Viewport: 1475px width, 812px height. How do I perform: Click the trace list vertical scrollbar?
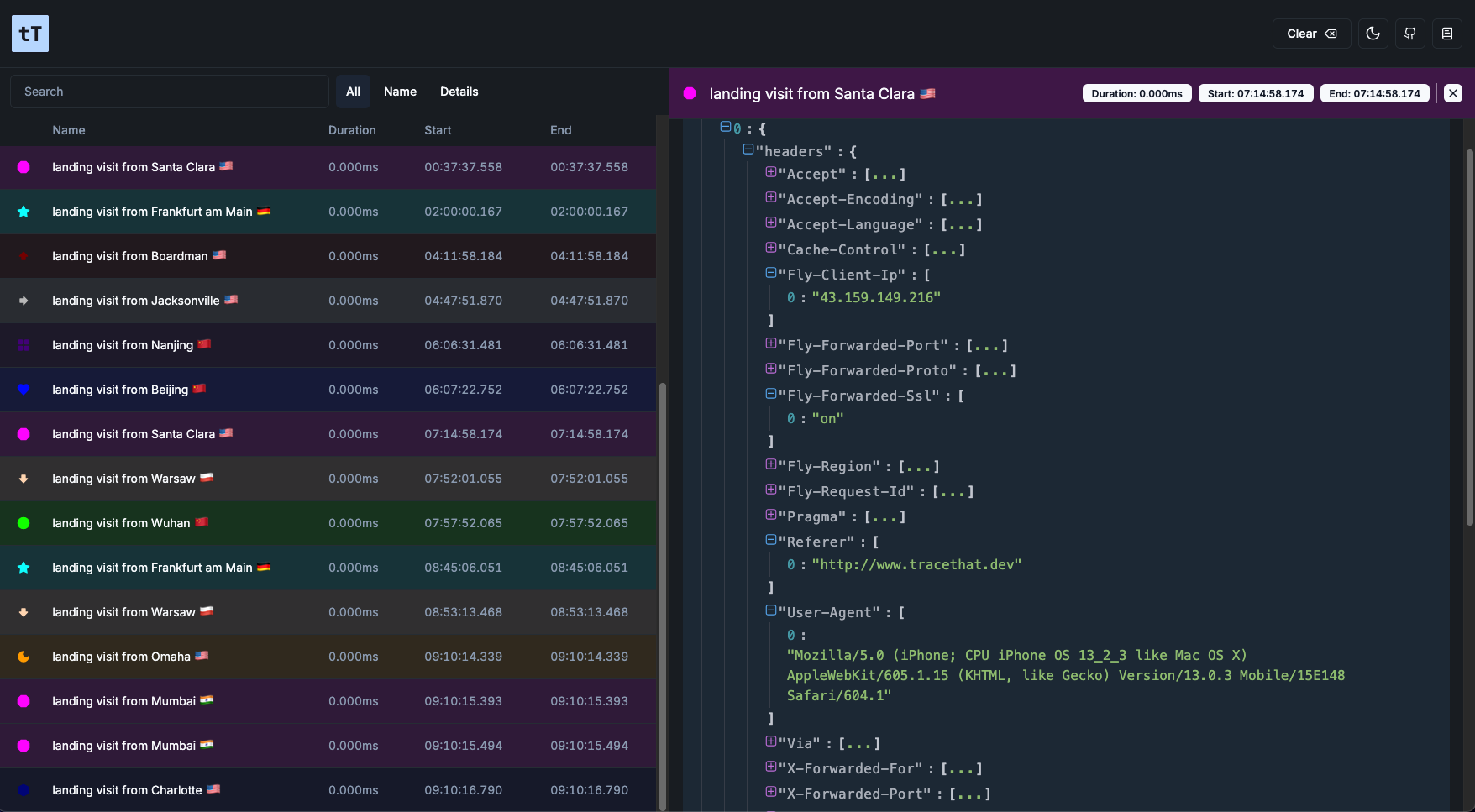pyautogui.click(x=663, y=596)
